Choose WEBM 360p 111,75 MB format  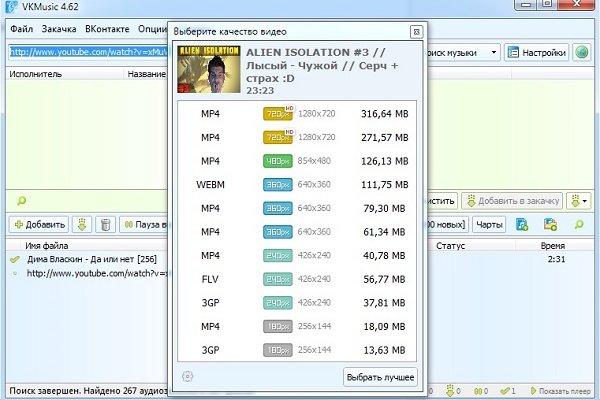pos(298,185)
